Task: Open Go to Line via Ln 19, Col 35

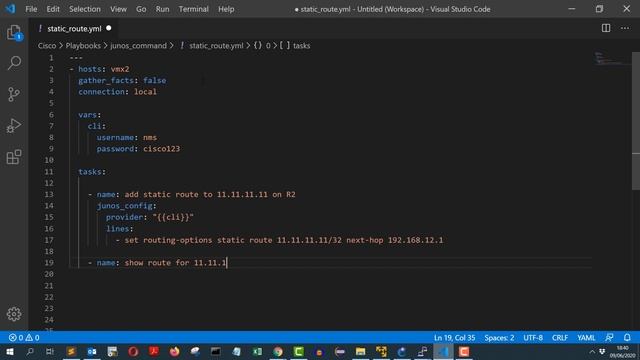Action: tap(454, 338)
